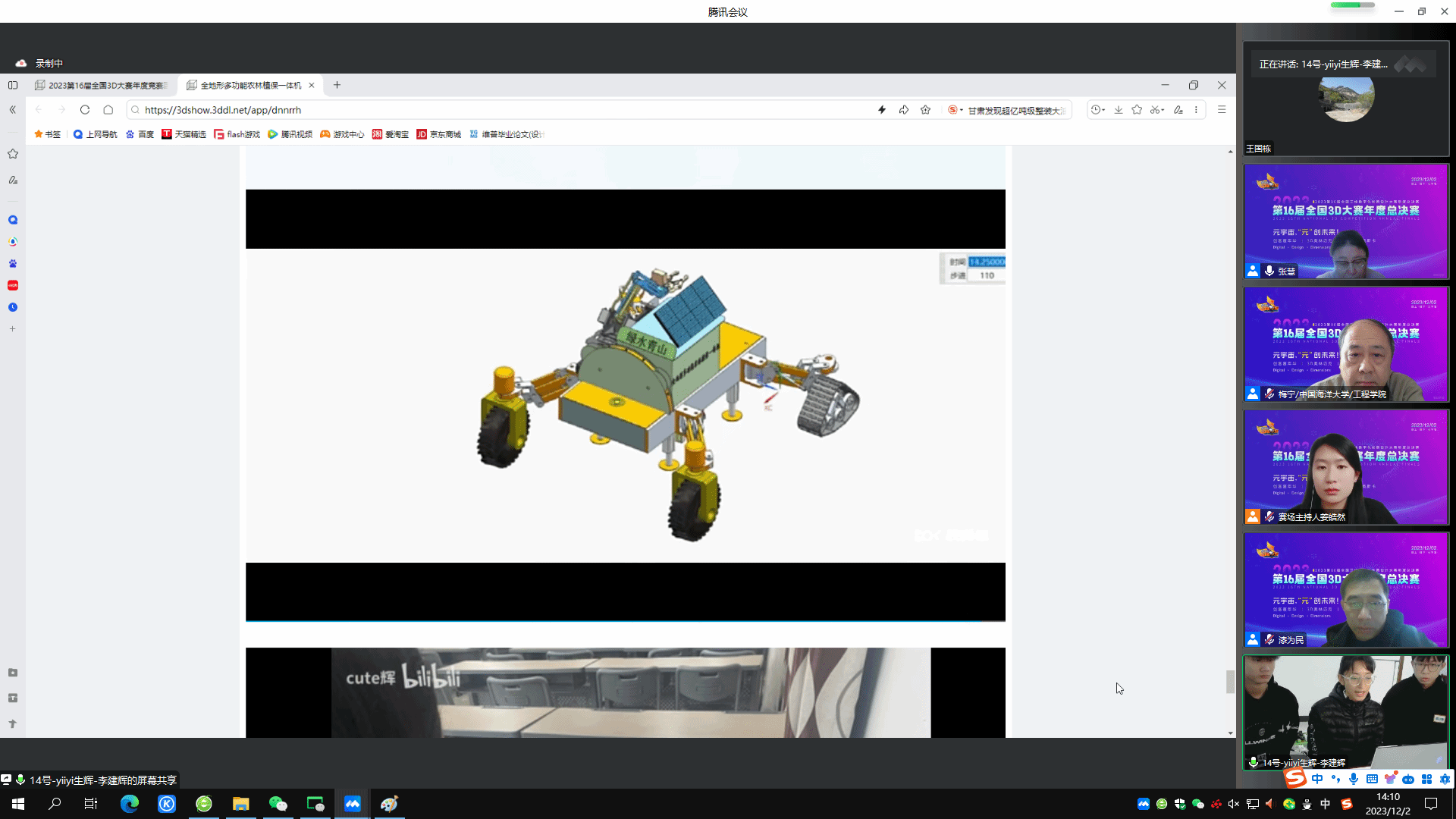The image size is (1456, 819).
Task: Open the browser hamburger menu
Action: point(1222,110)
